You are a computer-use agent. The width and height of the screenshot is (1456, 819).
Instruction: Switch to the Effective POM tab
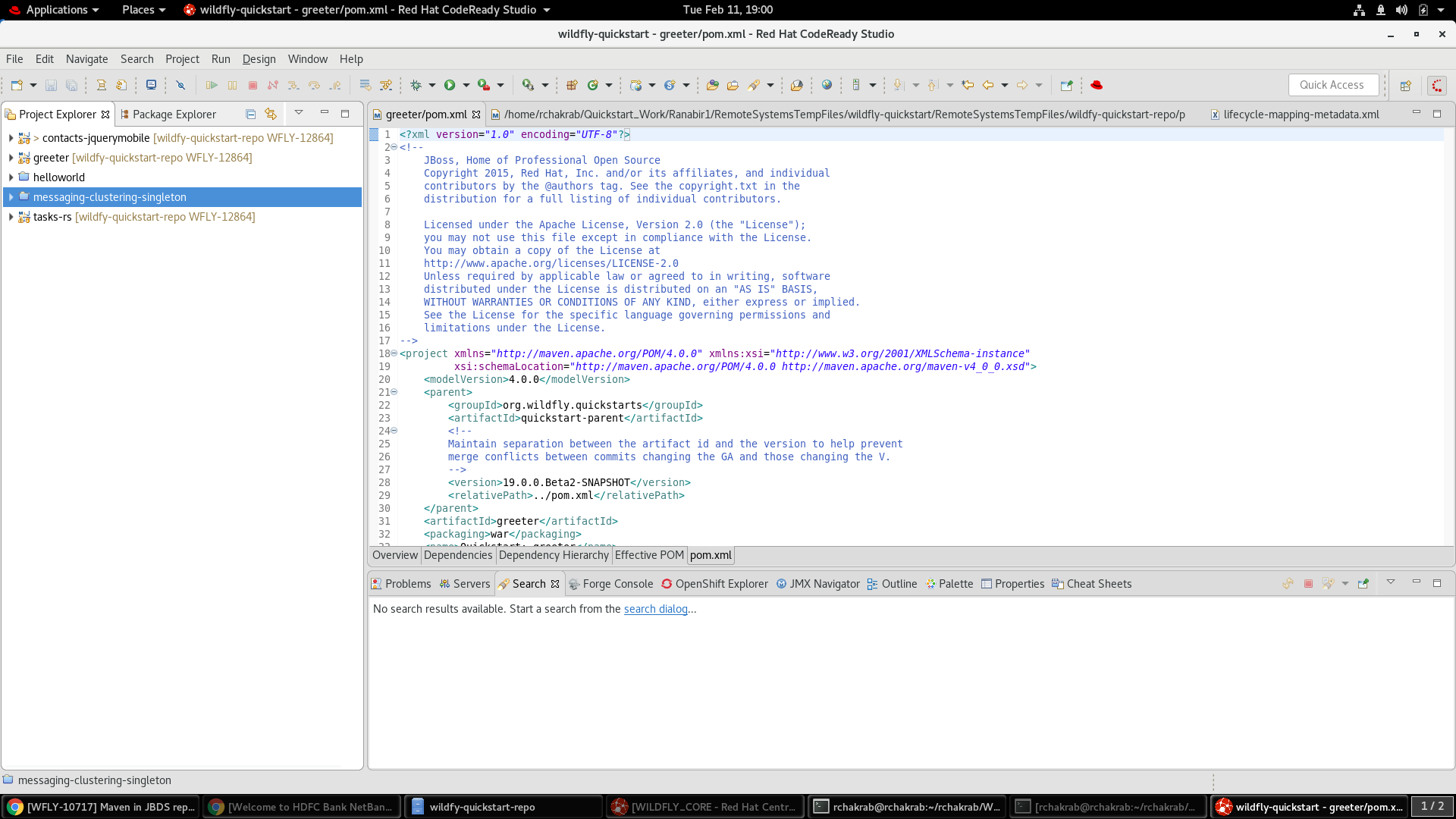tap(649, 555)
